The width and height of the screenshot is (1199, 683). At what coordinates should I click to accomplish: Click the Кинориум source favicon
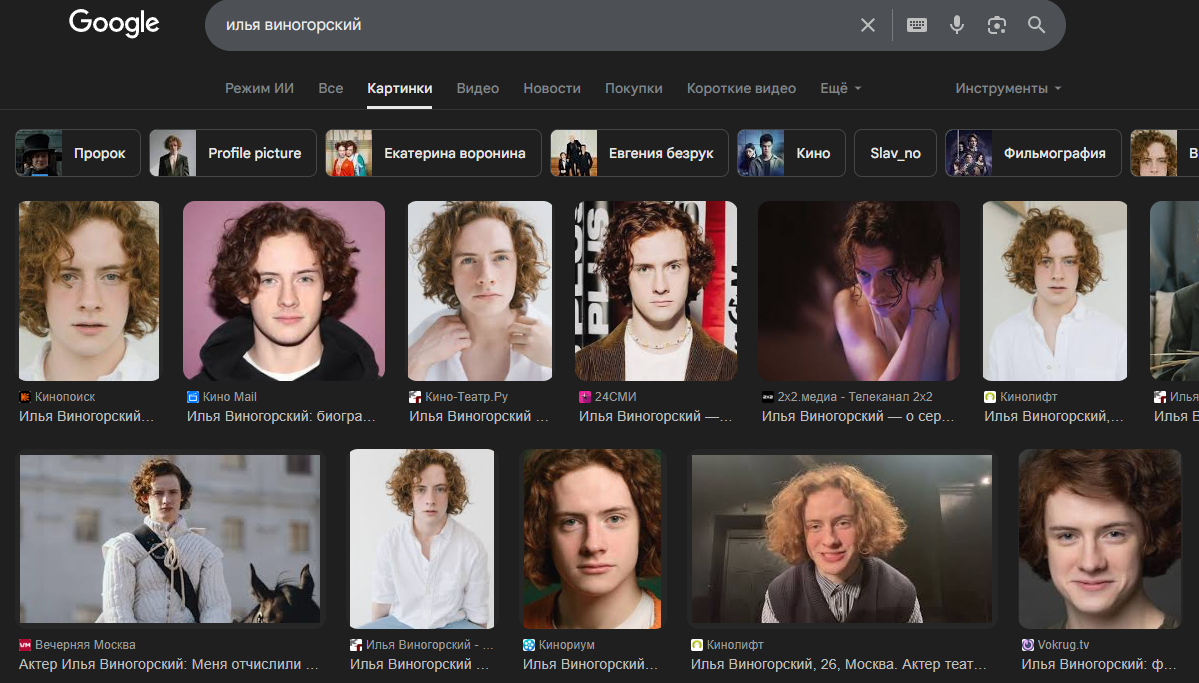tap(529, 645)
